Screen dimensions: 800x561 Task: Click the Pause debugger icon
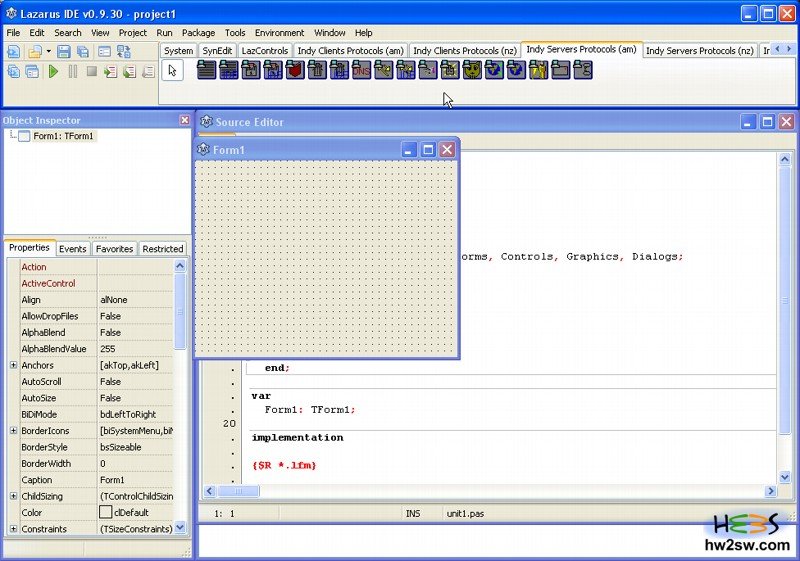pyautogui.click(x=73, y=71)
